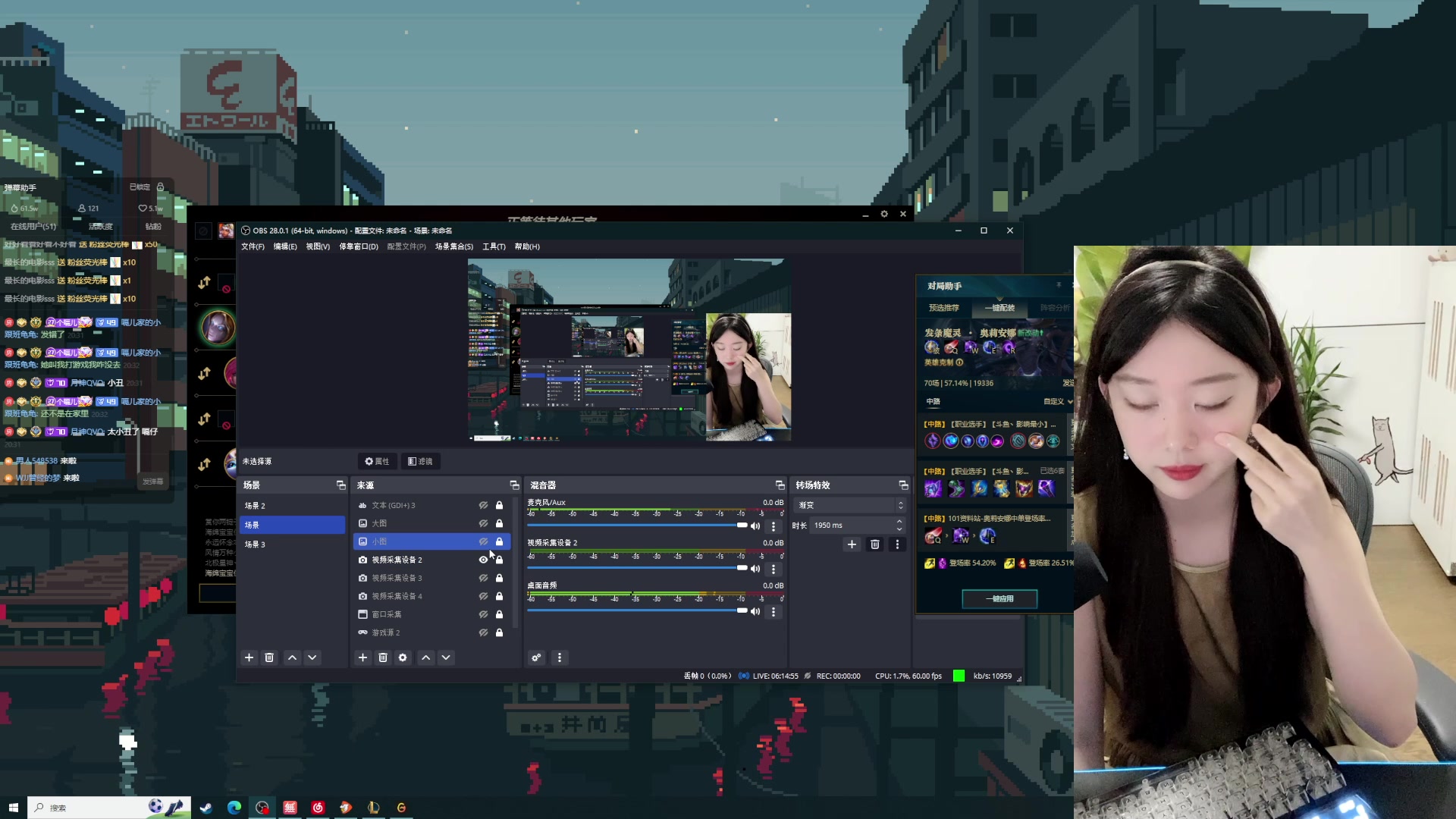Remove the selected source with trash icon
1456x819 pixels.
[383, 657]
